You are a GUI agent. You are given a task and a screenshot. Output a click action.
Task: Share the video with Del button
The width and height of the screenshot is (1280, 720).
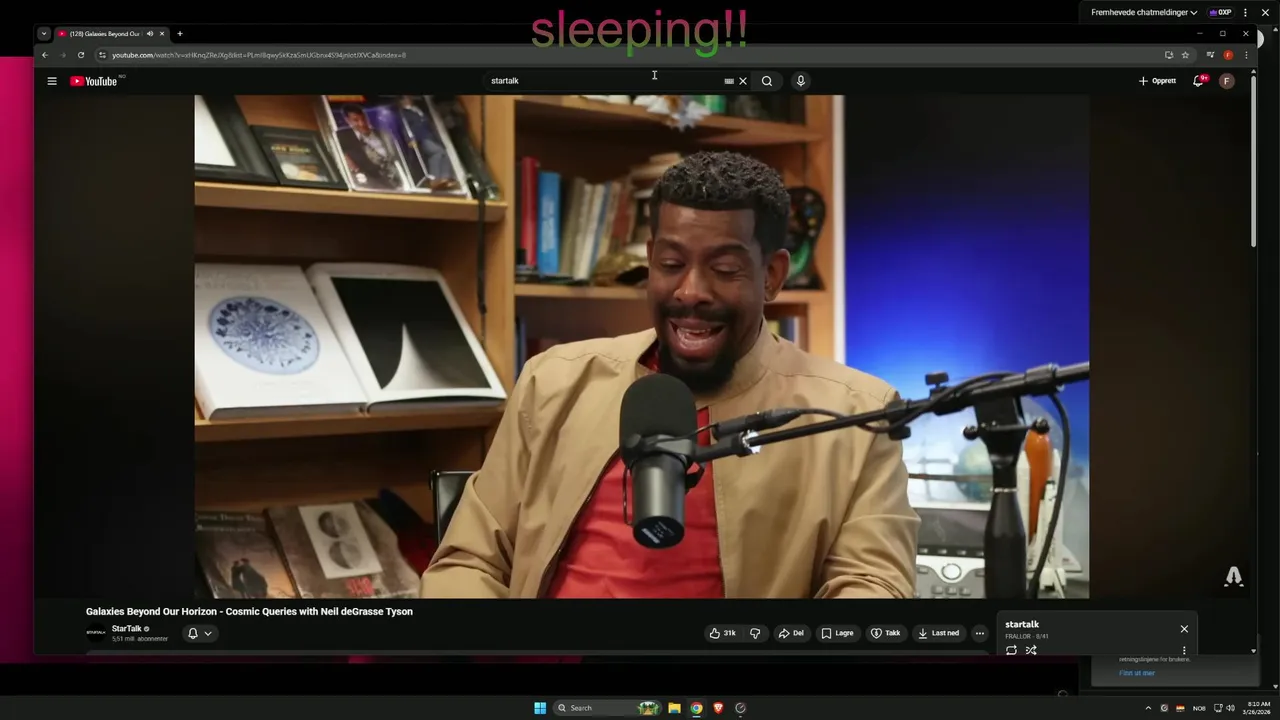click(791, 633)
